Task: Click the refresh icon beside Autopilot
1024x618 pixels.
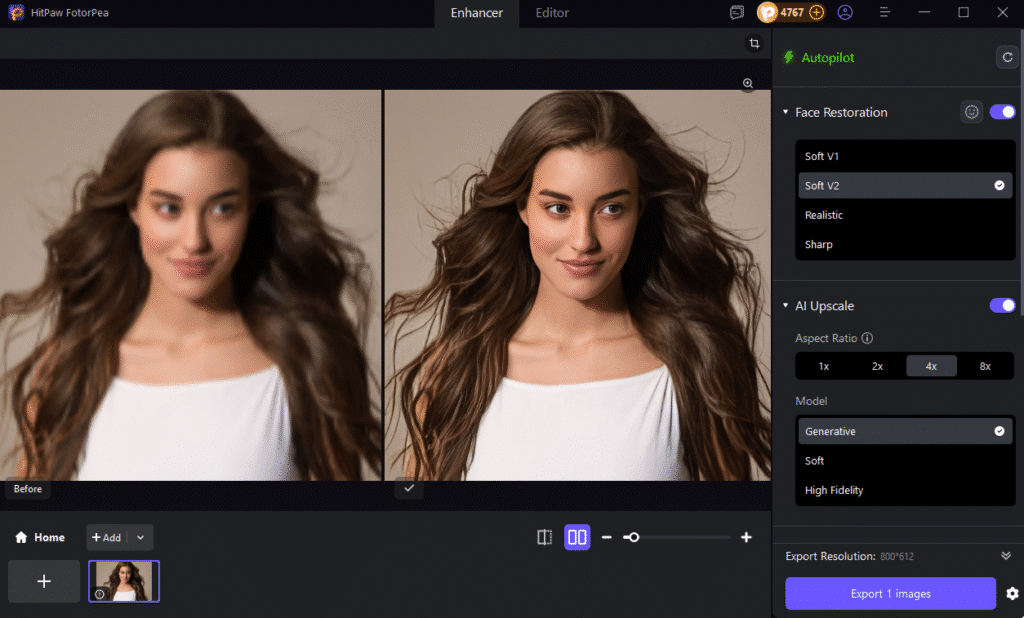Action: [1007, 57]
